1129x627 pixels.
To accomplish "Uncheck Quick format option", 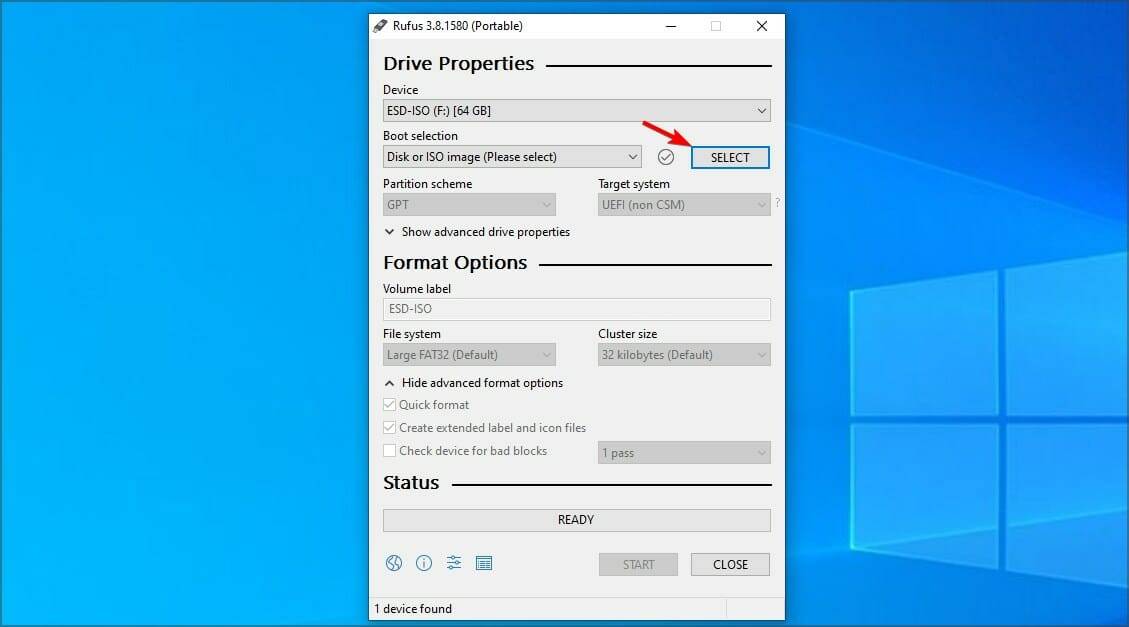I will tap(390, 405).
